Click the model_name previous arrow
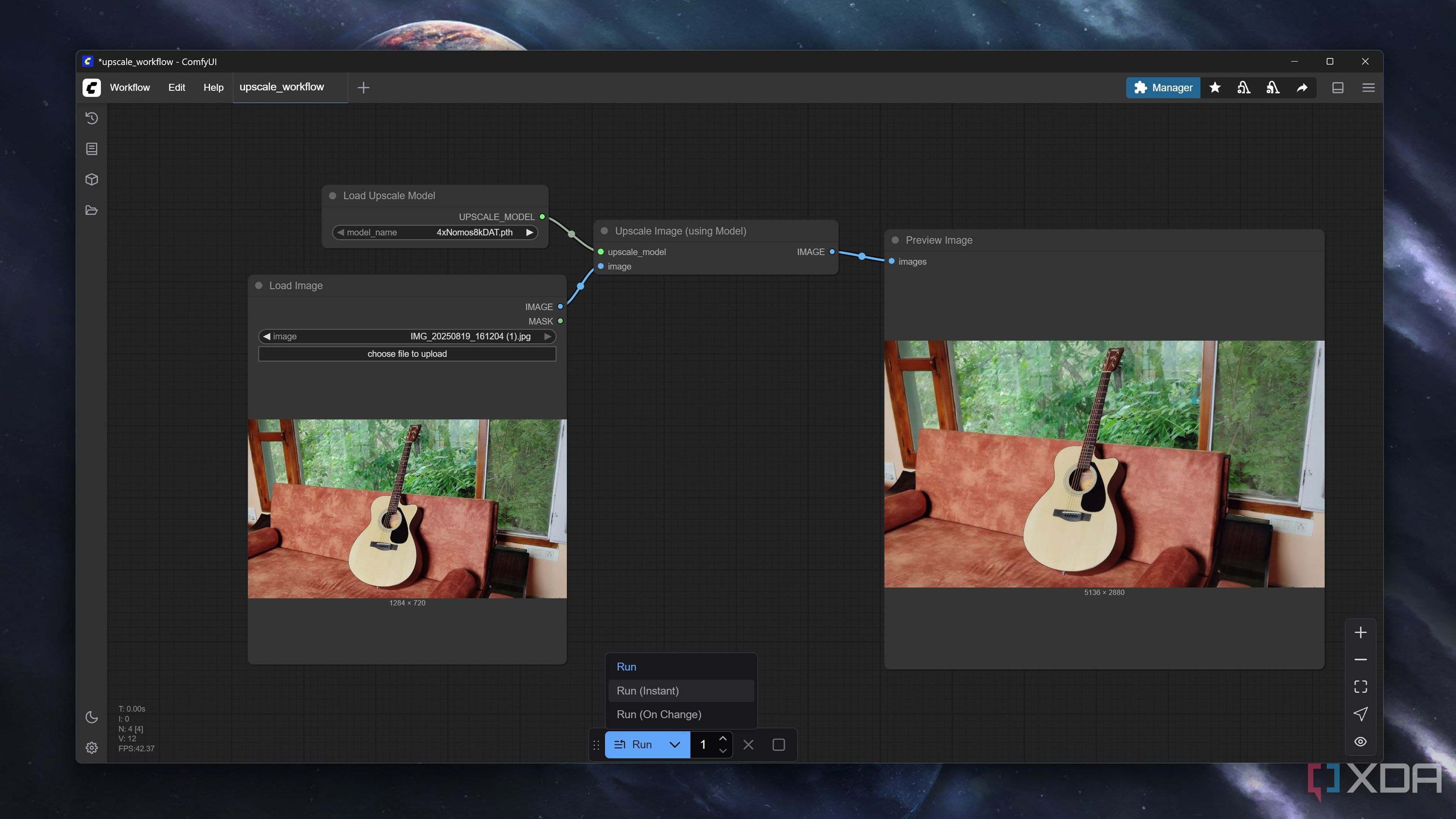This screenshot has width=1456, height=819. pos(341,232)
